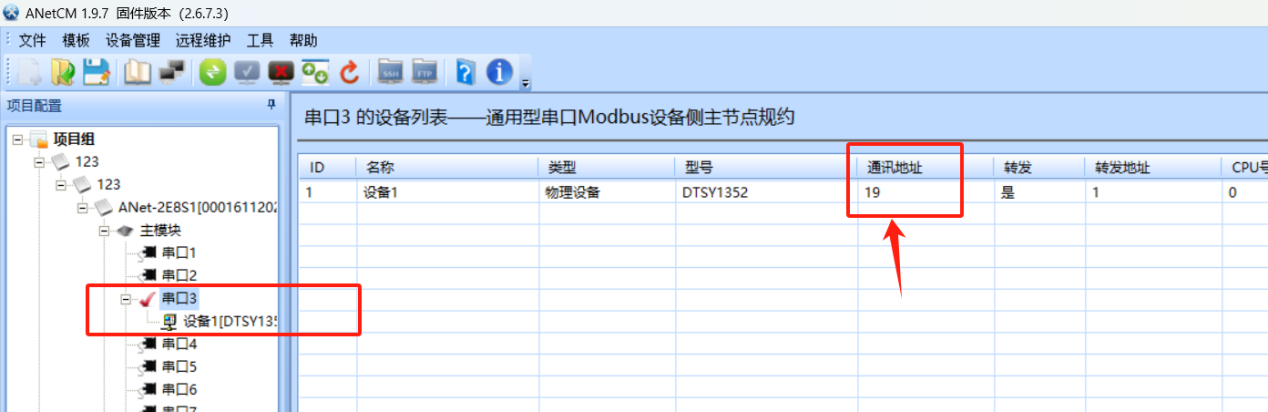Collapse the 串口3 tree node

point(126,299)
